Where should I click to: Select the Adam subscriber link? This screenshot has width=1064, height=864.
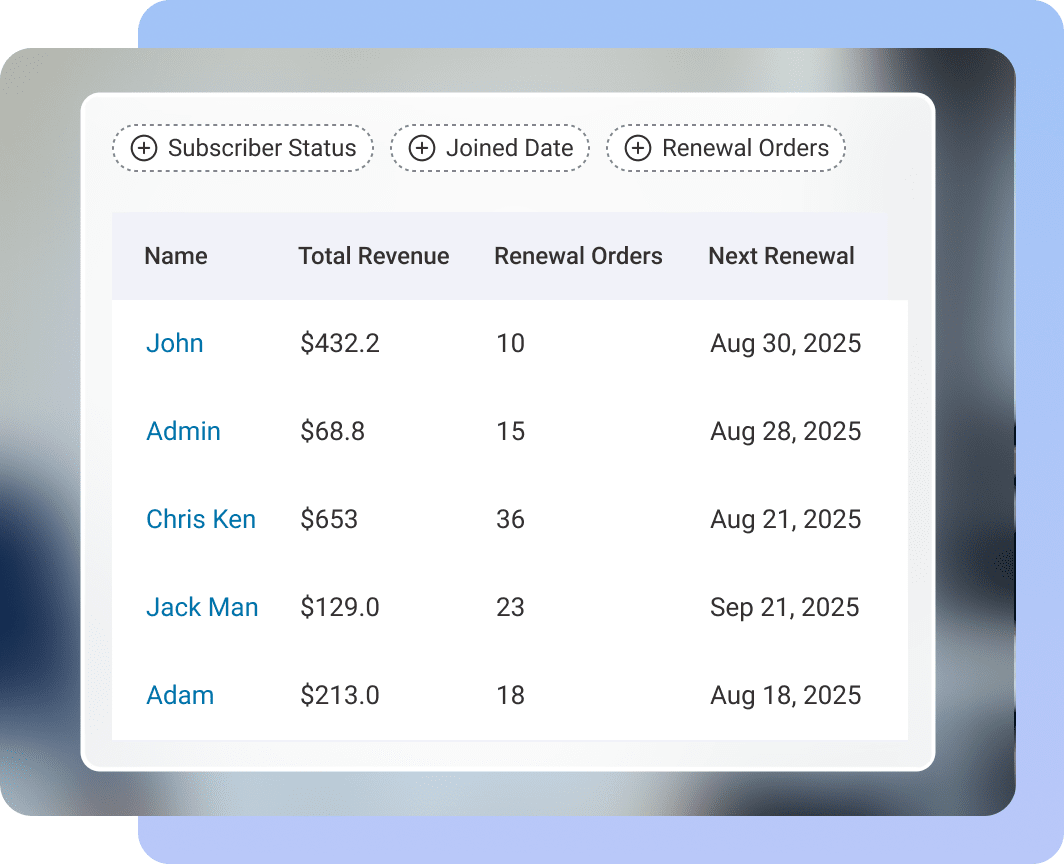[180, 695]
